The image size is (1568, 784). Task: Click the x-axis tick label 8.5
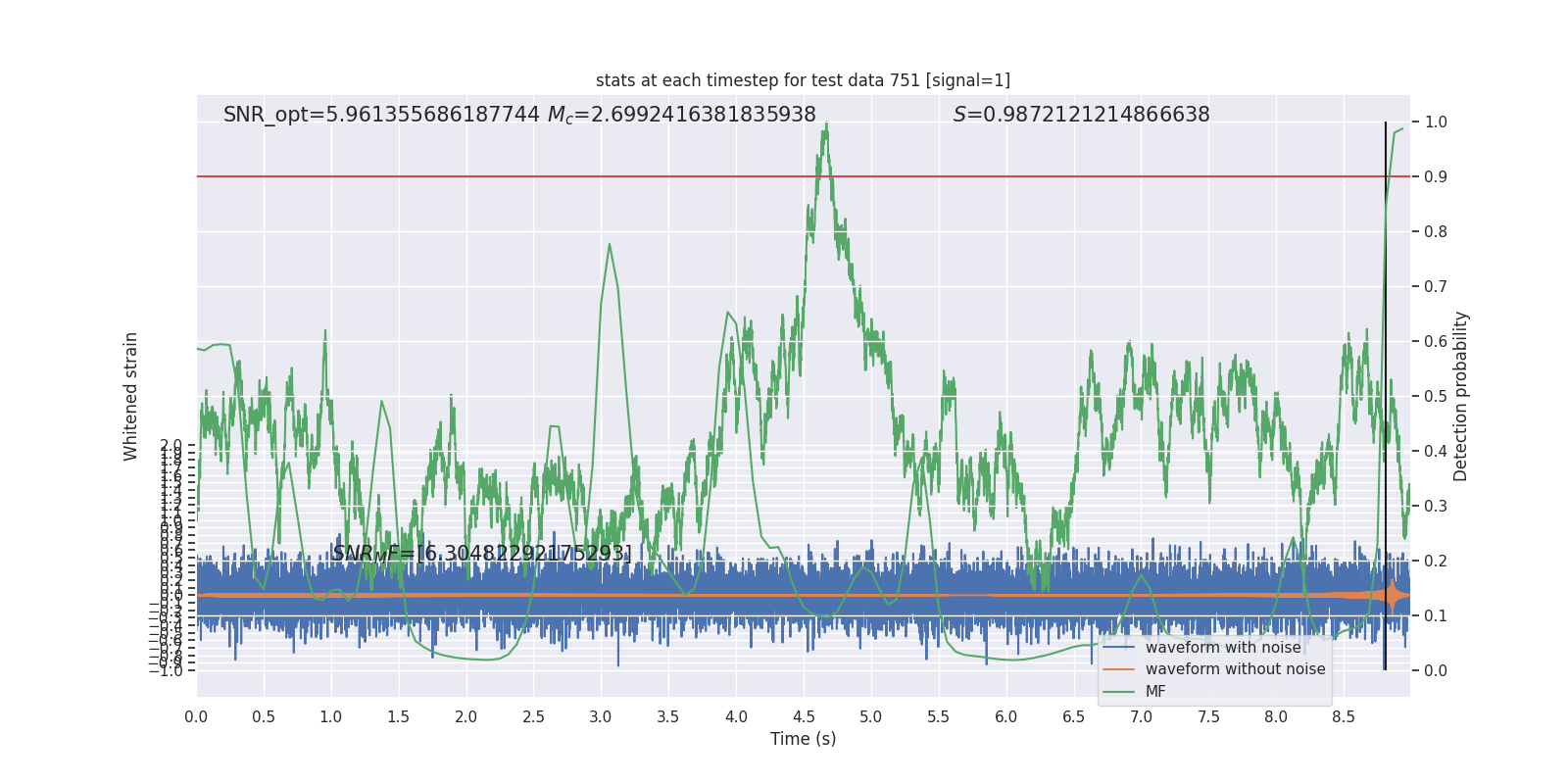pos(1344,716)
